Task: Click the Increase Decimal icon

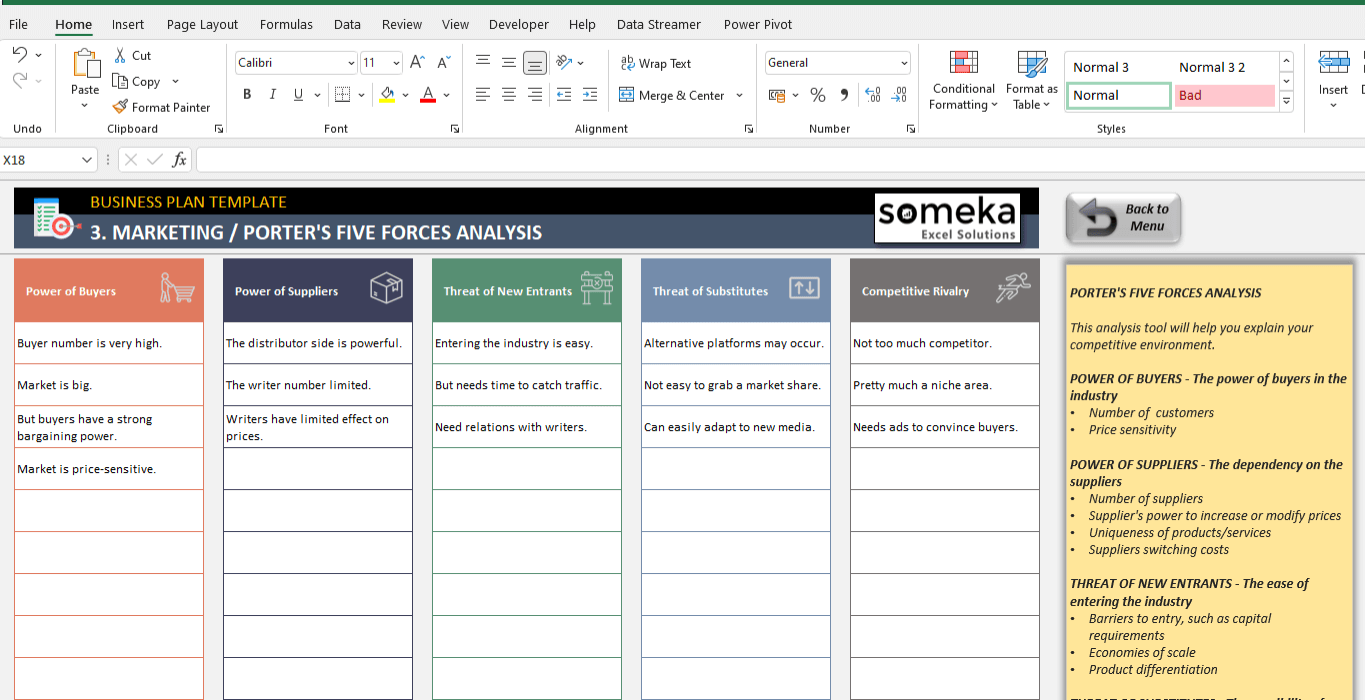Action: tap(871, 94)
